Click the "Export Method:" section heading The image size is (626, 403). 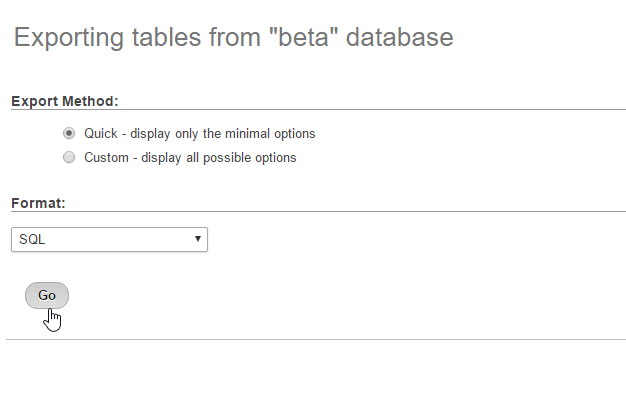tap(65, 101)
